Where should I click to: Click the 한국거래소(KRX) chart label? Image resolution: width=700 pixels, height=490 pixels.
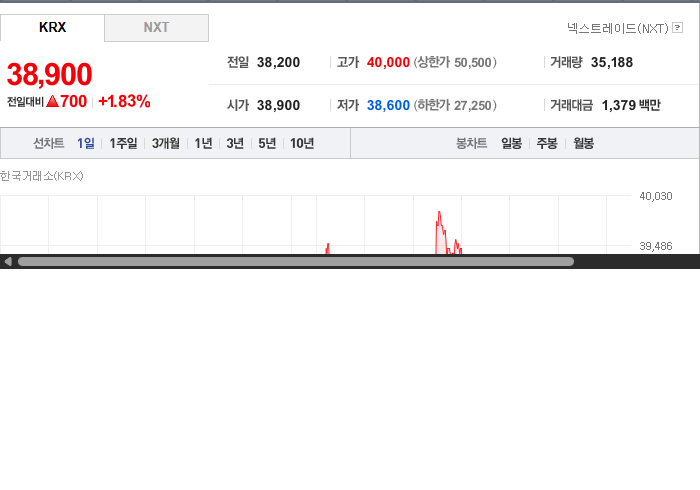point(42,176)
